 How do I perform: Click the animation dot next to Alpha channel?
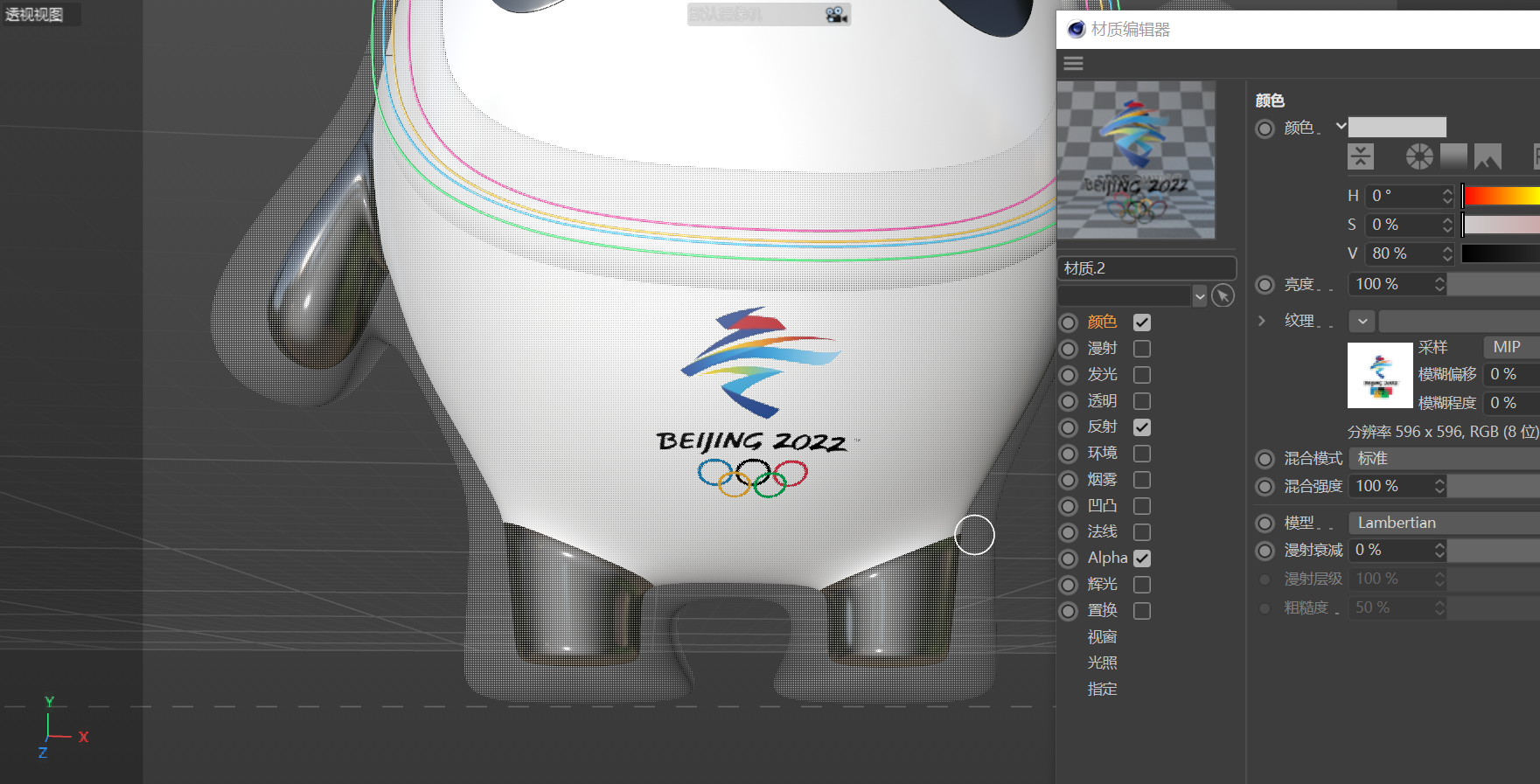(1069, 559)
